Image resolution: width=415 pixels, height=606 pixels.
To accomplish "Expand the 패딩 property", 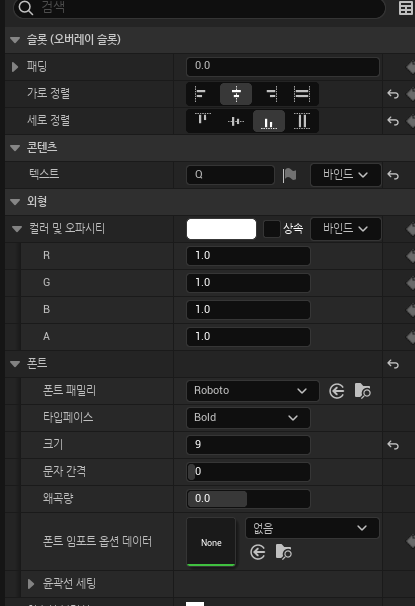I will (x=15, y=67).
